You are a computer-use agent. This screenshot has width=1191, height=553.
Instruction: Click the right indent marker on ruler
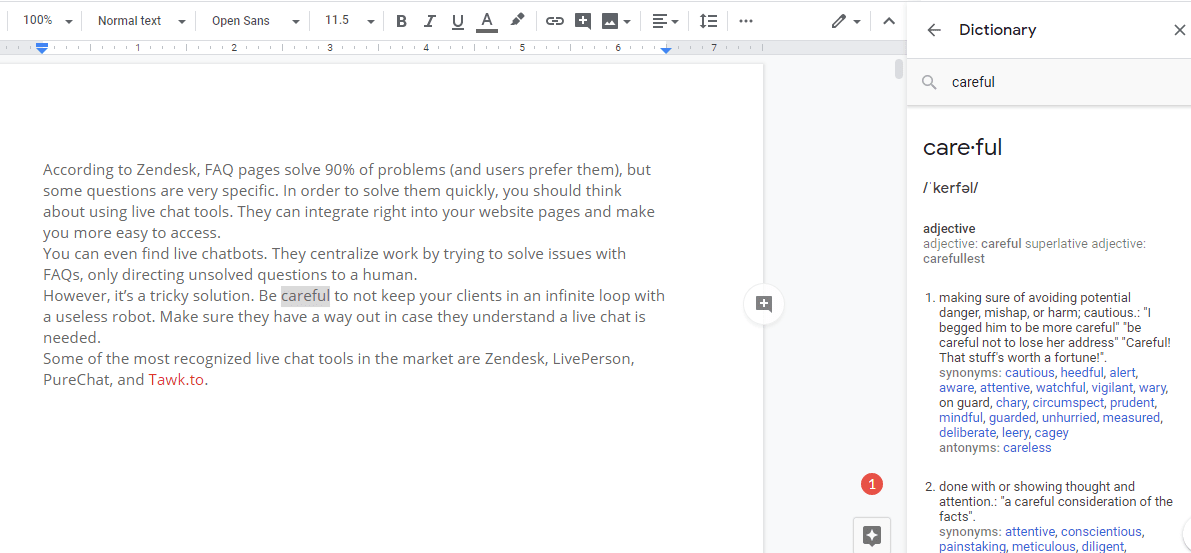coord(666,49)
